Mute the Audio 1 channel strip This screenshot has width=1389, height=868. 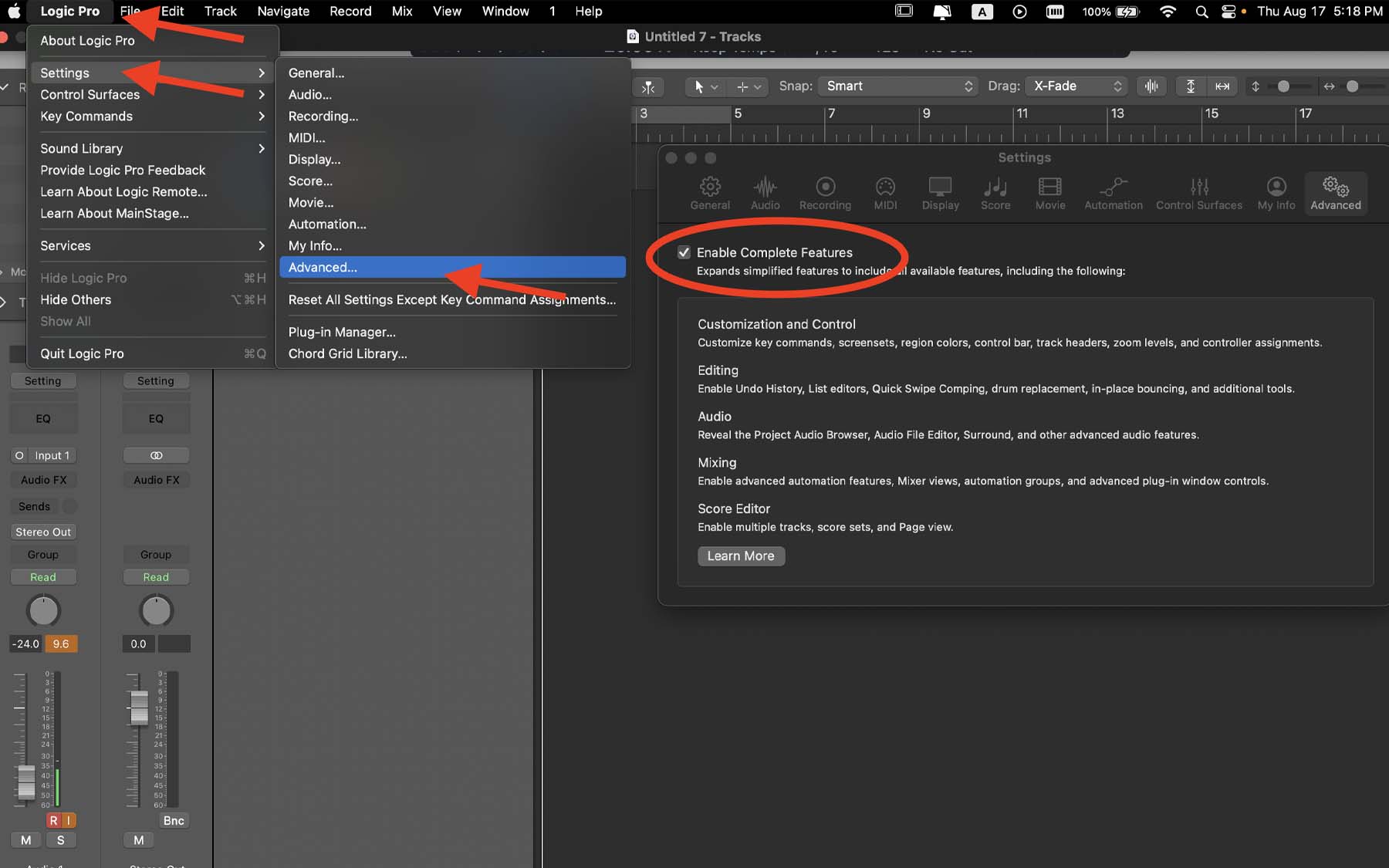coord(26,840)
